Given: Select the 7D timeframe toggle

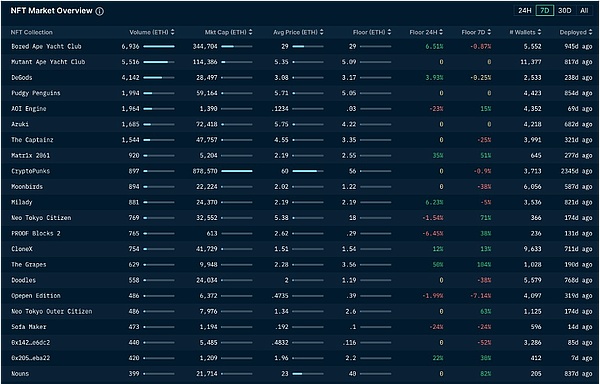Looking at the screenshot, I should coord(545,11).
